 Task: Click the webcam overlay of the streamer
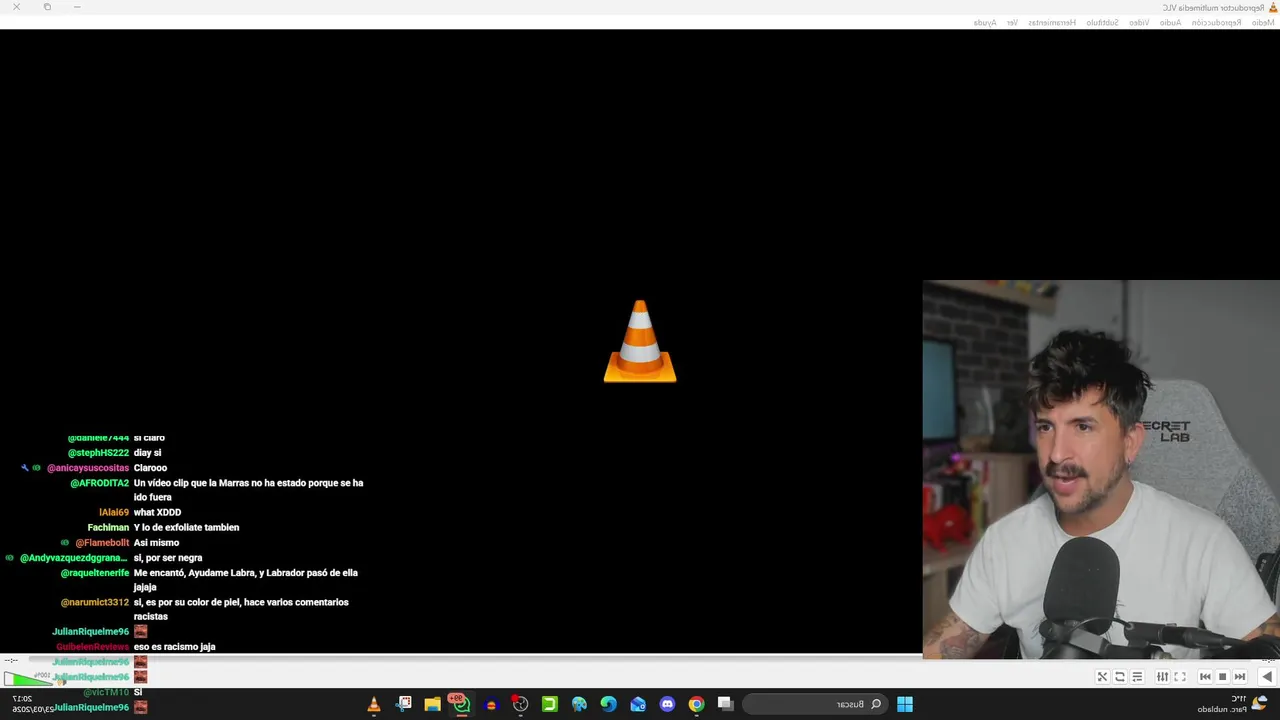pos(1101,470)
